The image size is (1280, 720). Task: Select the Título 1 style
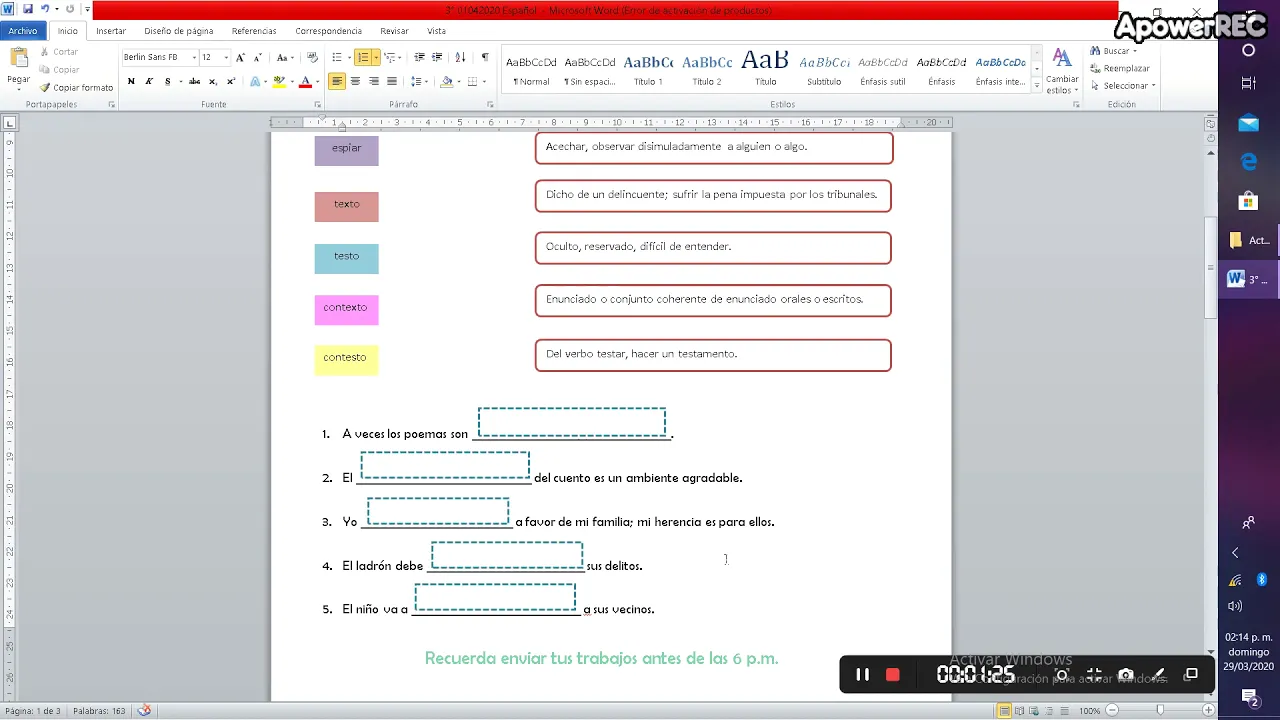click(x=648, y=70)
